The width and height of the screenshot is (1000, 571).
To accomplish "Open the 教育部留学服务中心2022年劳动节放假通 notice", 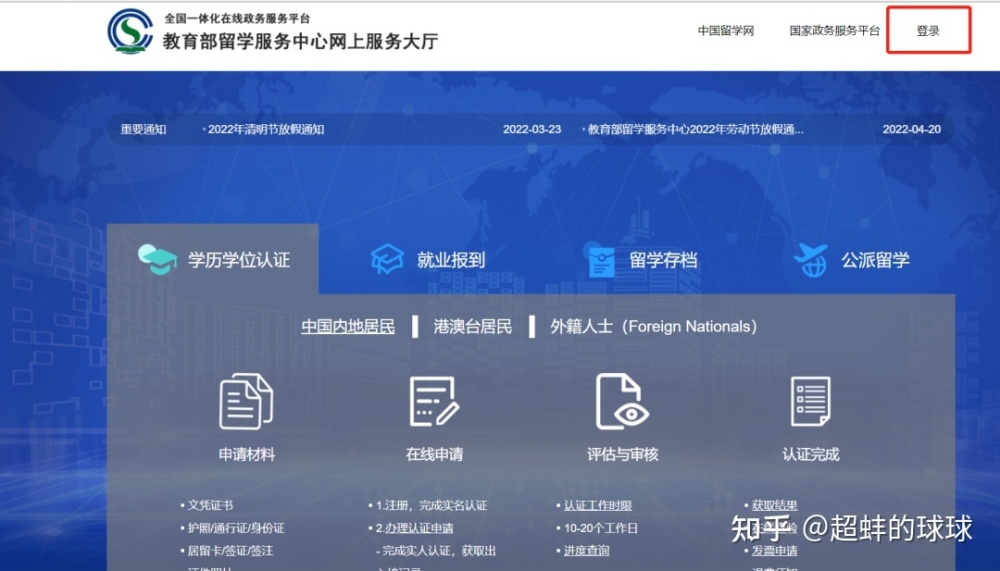I will 695,130.
